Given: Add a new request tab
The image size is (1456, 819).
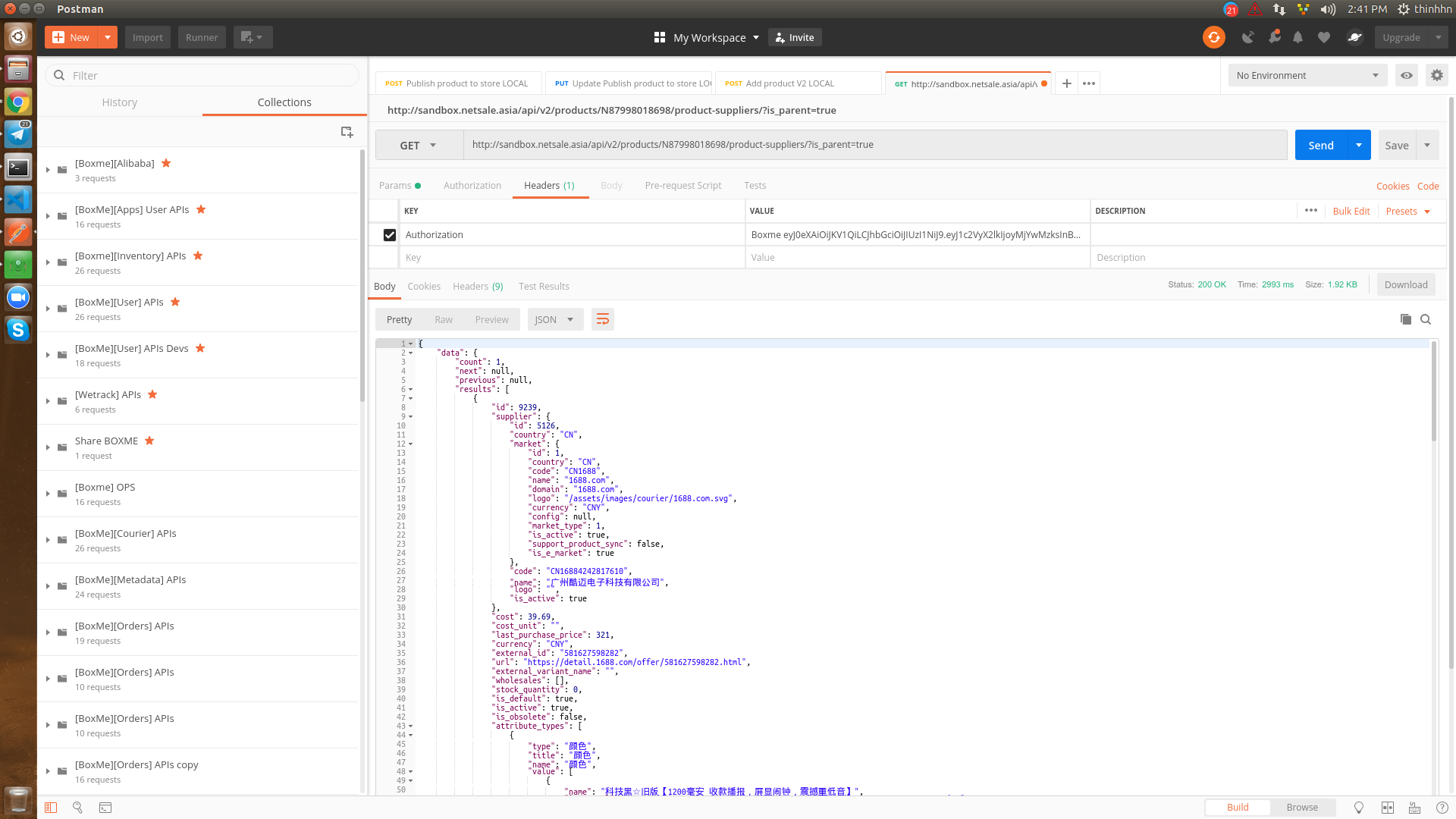Looking at the screenshot, I should (1066, 83).
